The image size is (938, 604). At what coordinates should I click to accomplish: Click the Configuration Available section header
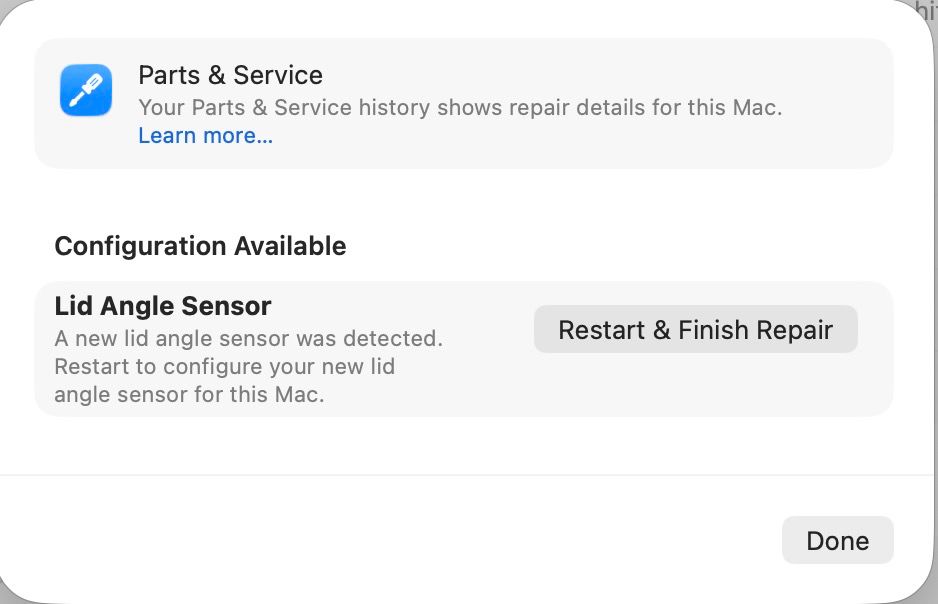click(x=200, y=246)
